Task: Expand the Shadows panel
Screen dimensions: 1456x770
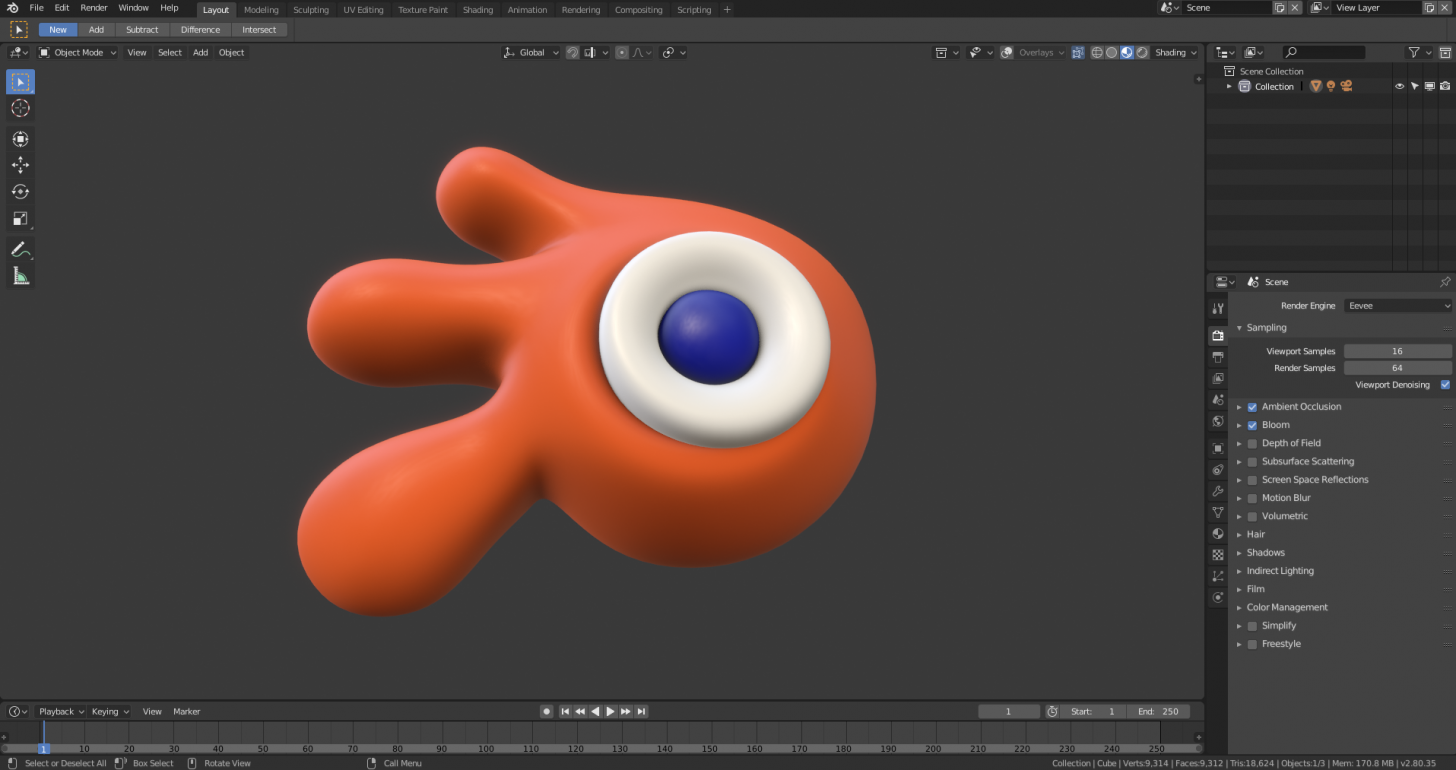Action: tap(1240, 553)
